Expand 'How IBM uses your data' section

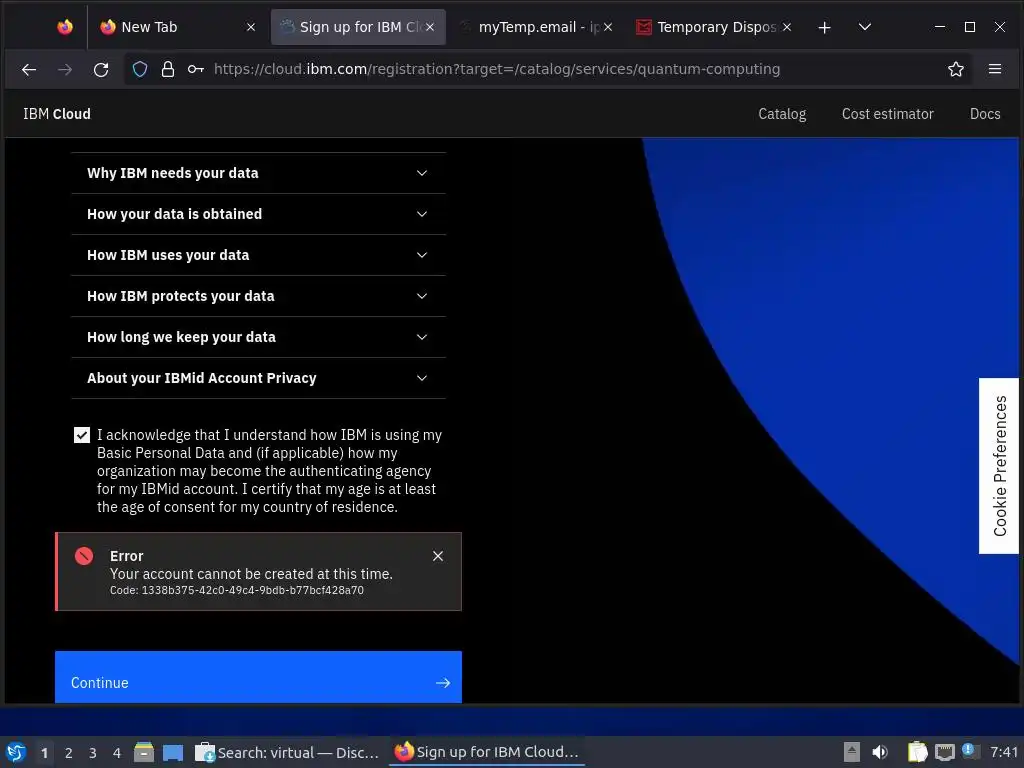tap(259, 255)
